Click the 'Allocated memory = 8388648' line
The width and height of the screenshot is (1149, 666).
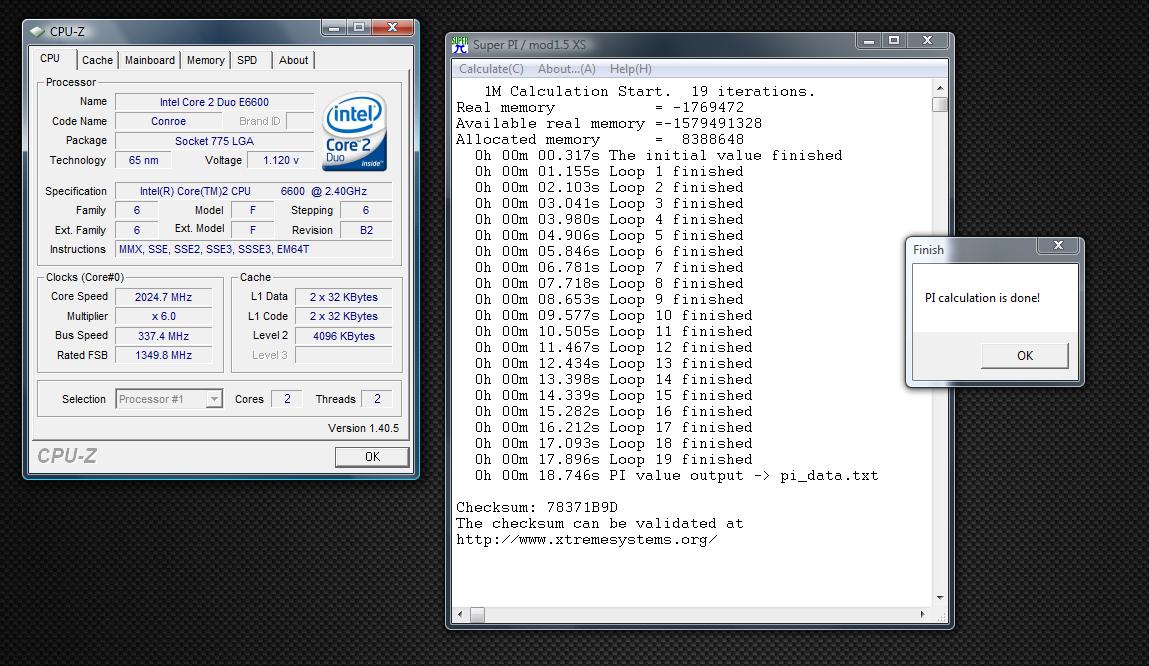click(599, 139)
